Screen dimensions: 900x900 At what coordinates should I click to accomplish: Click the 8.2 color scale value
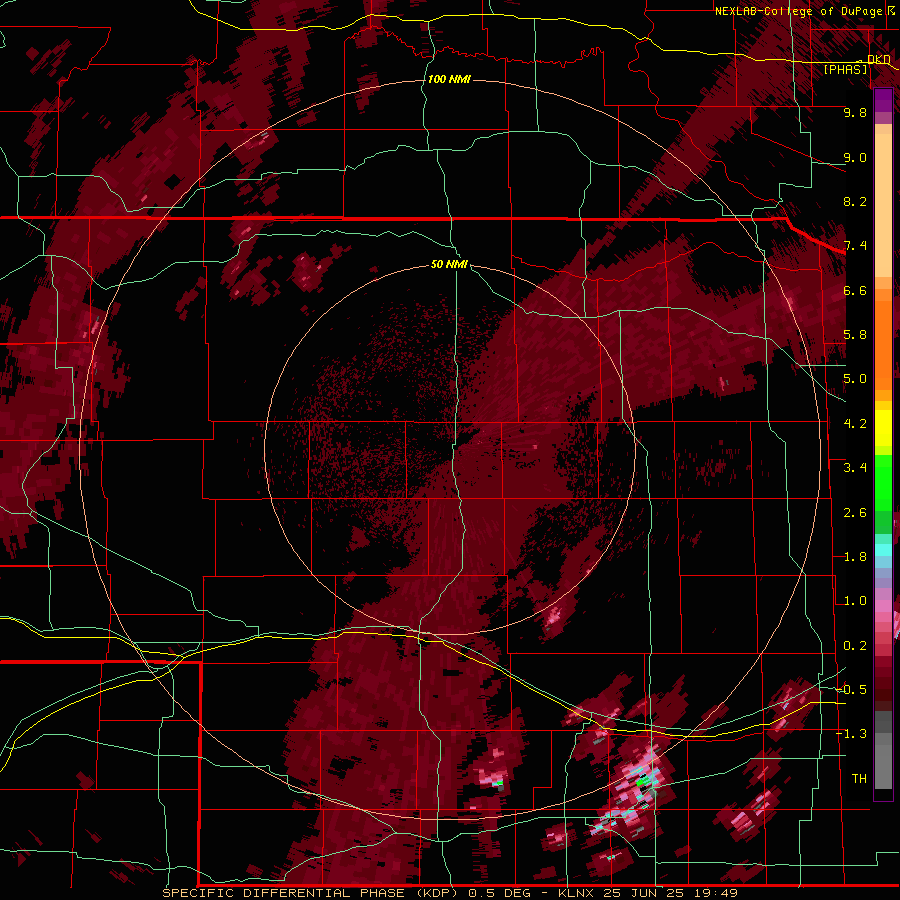coord(855,201)
